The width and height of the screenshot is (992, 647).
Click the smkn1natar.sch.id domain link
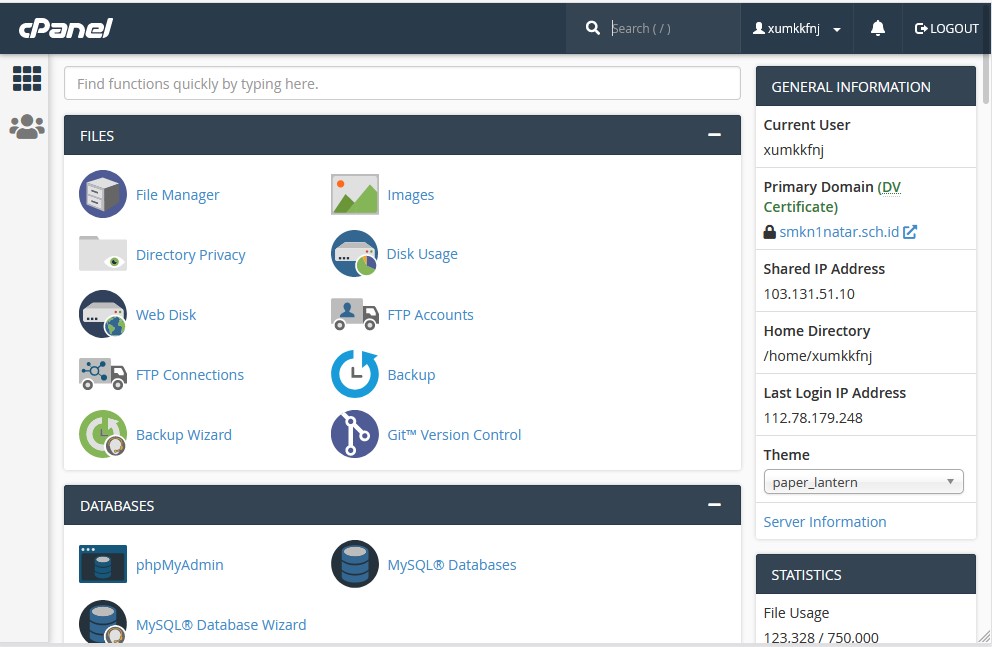tap(839, 232)
